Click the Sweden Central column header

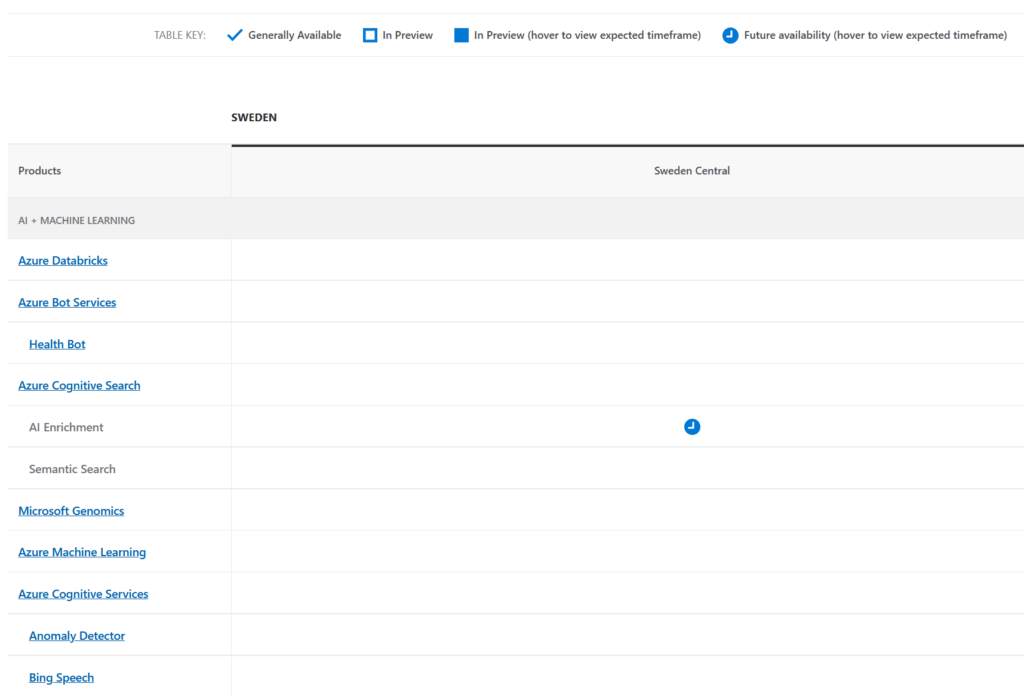692,171
